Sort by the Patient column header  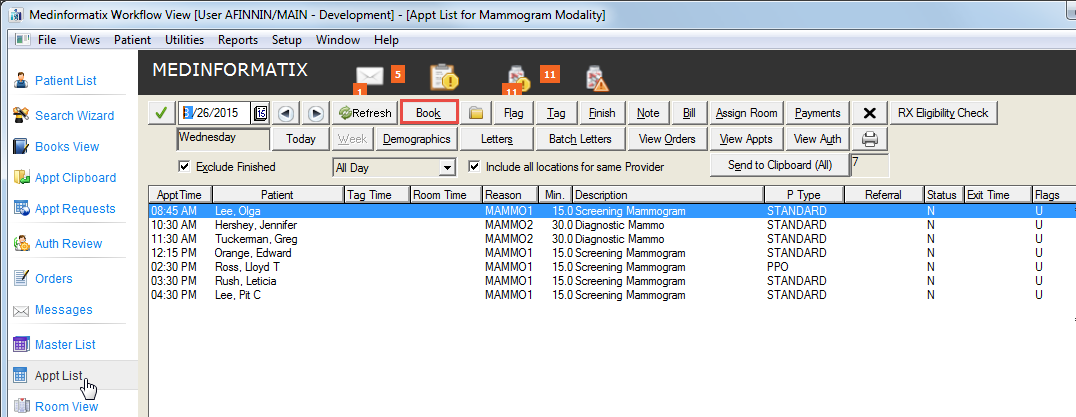point(277,195)
